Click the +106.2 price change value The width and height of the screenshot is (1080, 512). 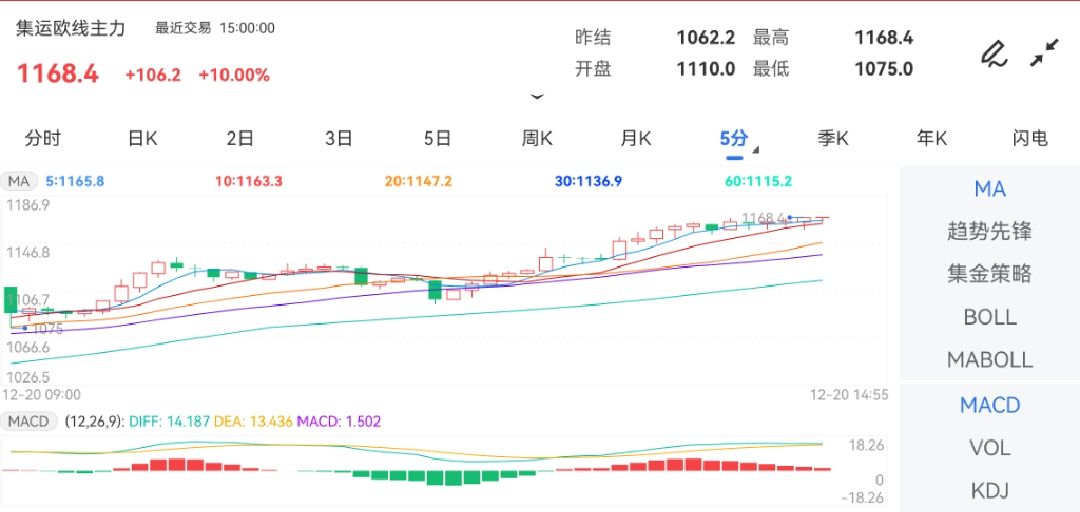[153, 75]
